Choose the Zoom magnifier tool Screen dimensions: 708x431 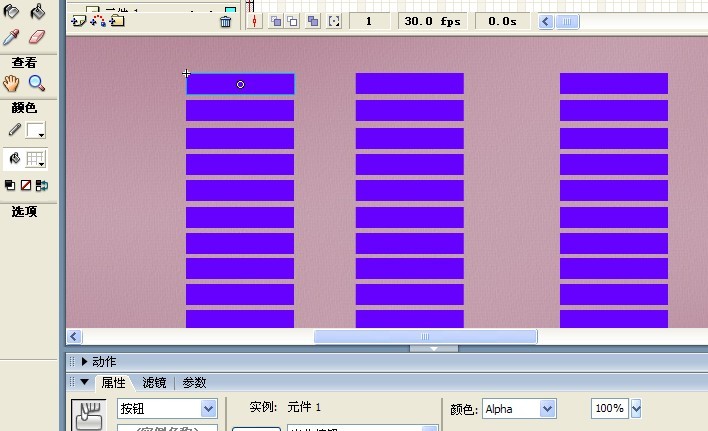37,84
